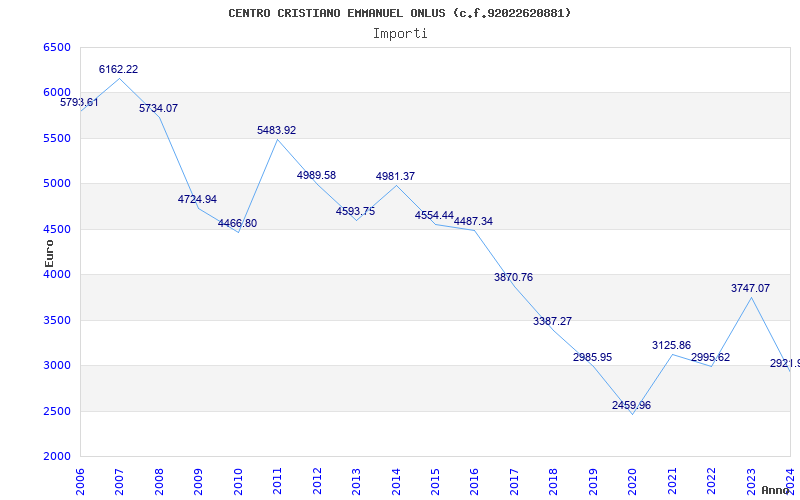The width and height of the screenshot is (800, 500).
Task: Click the Importi subtitle
Action: tap(400, 34)
